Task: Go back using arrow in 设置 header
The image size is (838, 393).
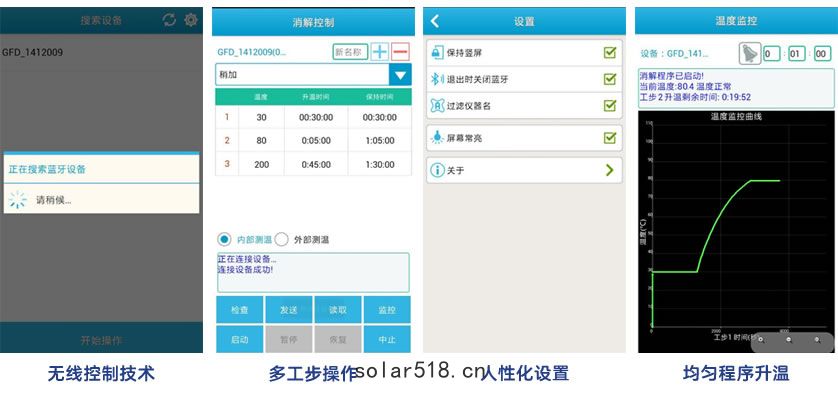Action: [435, 21]
